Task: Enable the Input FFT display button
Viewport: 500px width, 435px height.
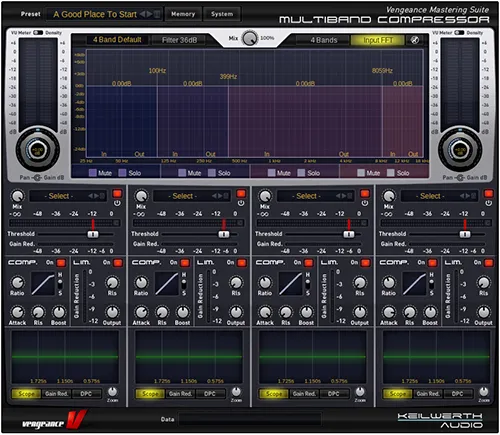Action: coord(378,40)
